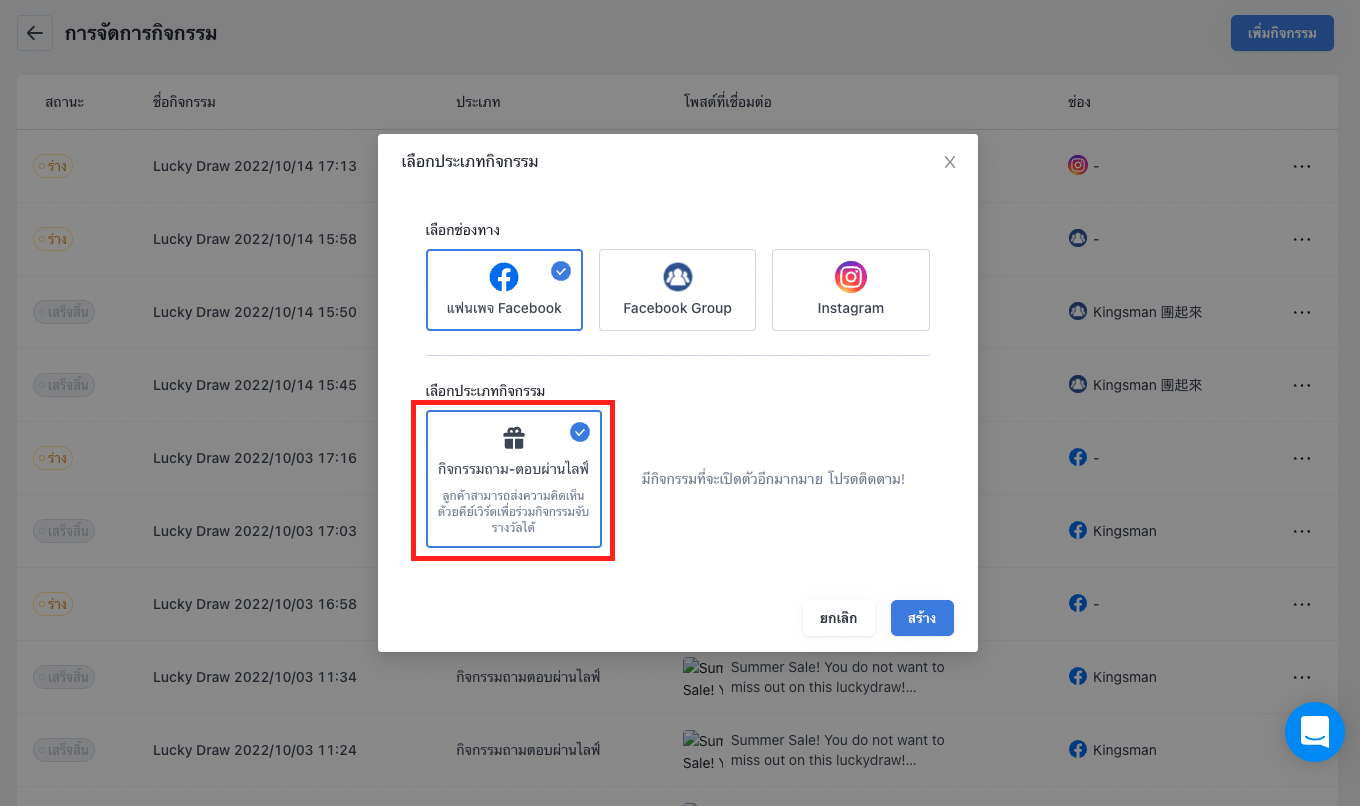Click the ช่อง column header
1360x806 pixels.
[1079, 102]
